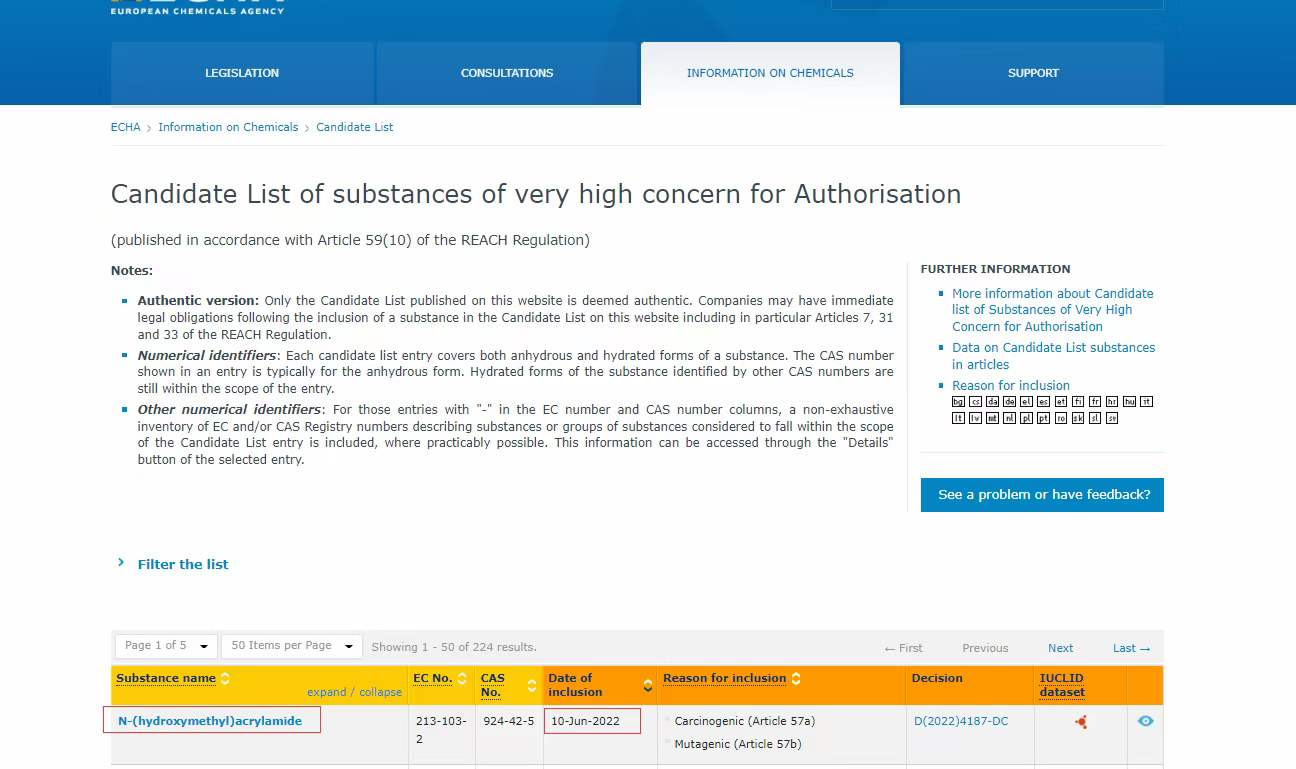
Task: Select the 'sv' language icon
Action: [1112, 418]
